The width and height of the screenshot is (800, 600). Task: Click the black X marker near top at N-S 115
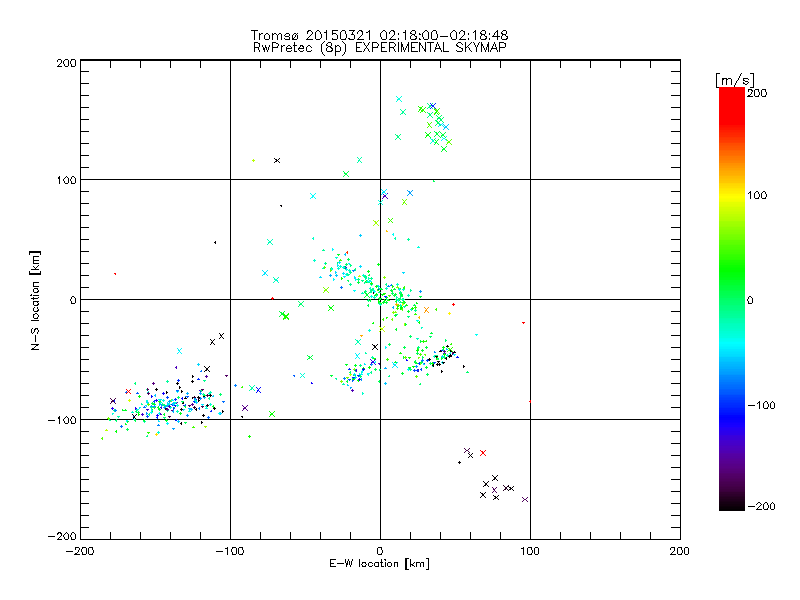277,161
